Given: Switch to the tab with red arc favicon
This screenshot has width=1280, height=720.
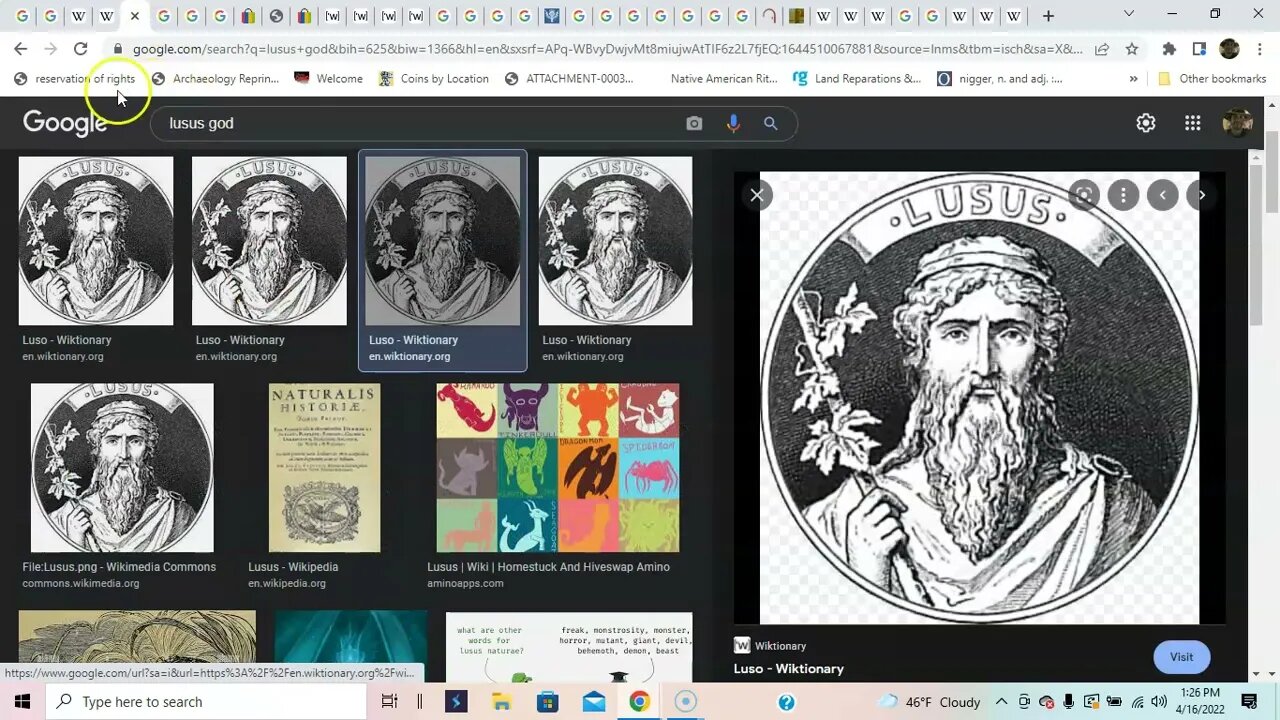Looking at the screenshot, I should pyautogui.click(x=768, y=16).
